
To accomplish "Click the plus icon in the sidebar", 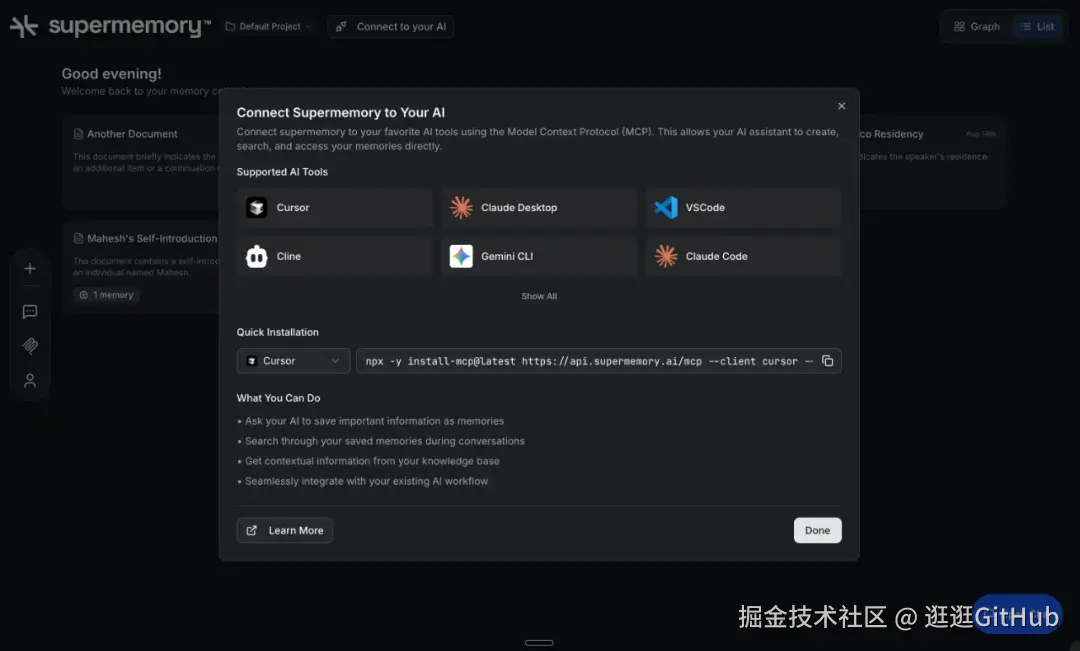I will [x=30, y=268].
